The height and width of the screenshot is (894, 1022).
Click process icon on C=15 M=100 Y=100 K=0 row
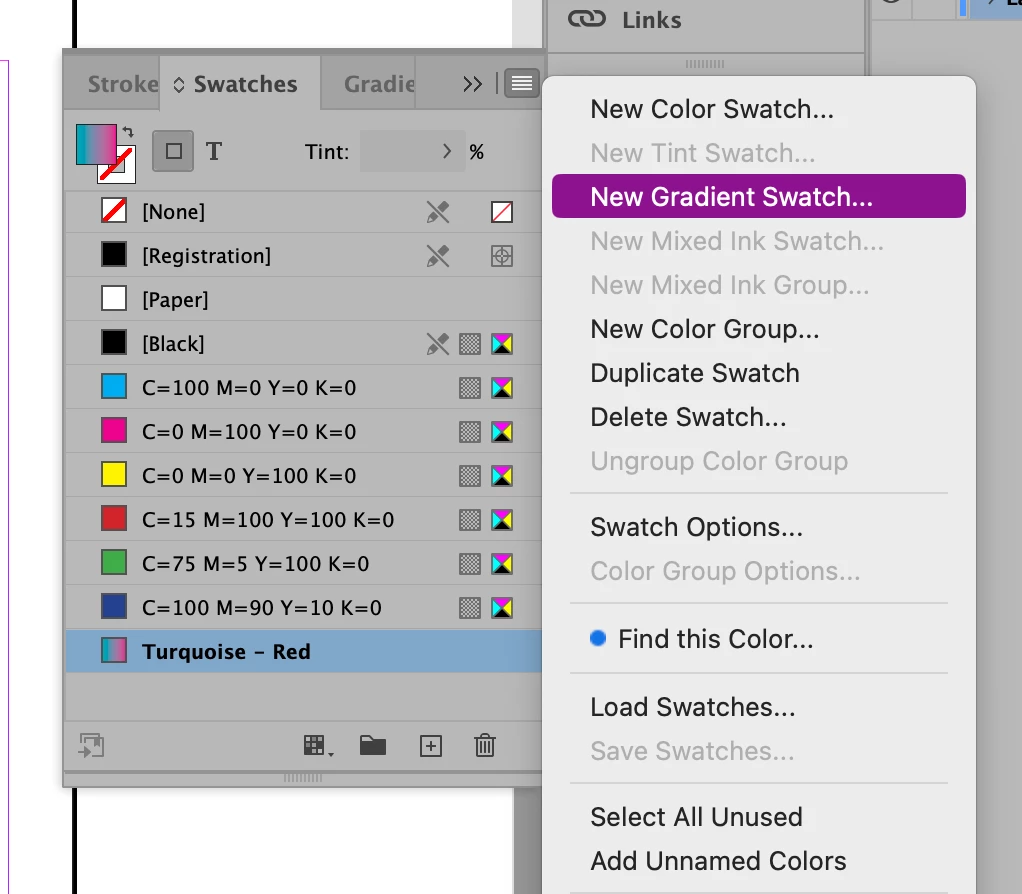click(x=470, y=520)
